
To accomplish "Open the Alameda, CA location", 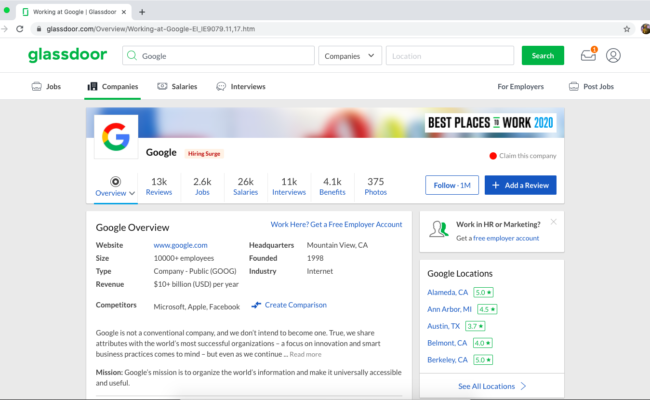I will (x=447, y=292).
